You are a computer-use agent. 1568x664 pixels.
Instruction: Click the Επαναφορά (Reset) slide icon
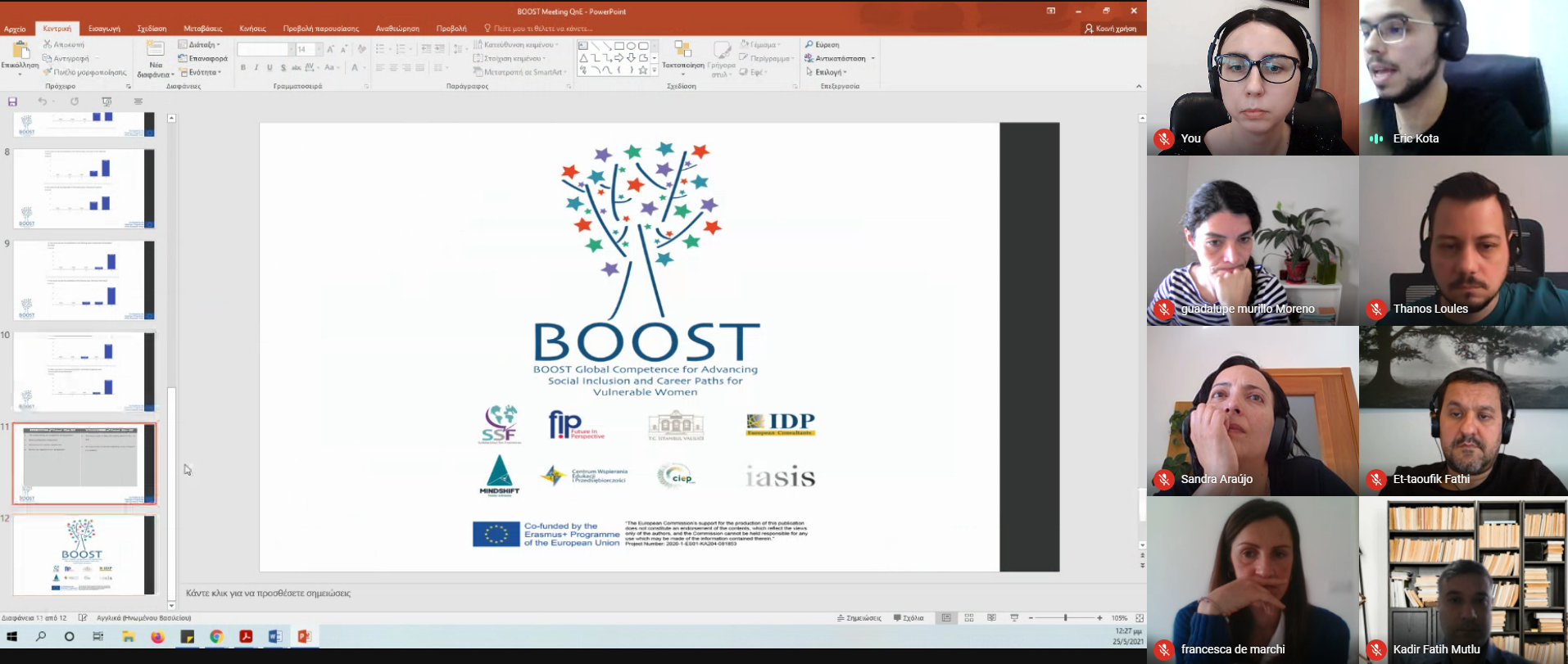pos(184,59)
